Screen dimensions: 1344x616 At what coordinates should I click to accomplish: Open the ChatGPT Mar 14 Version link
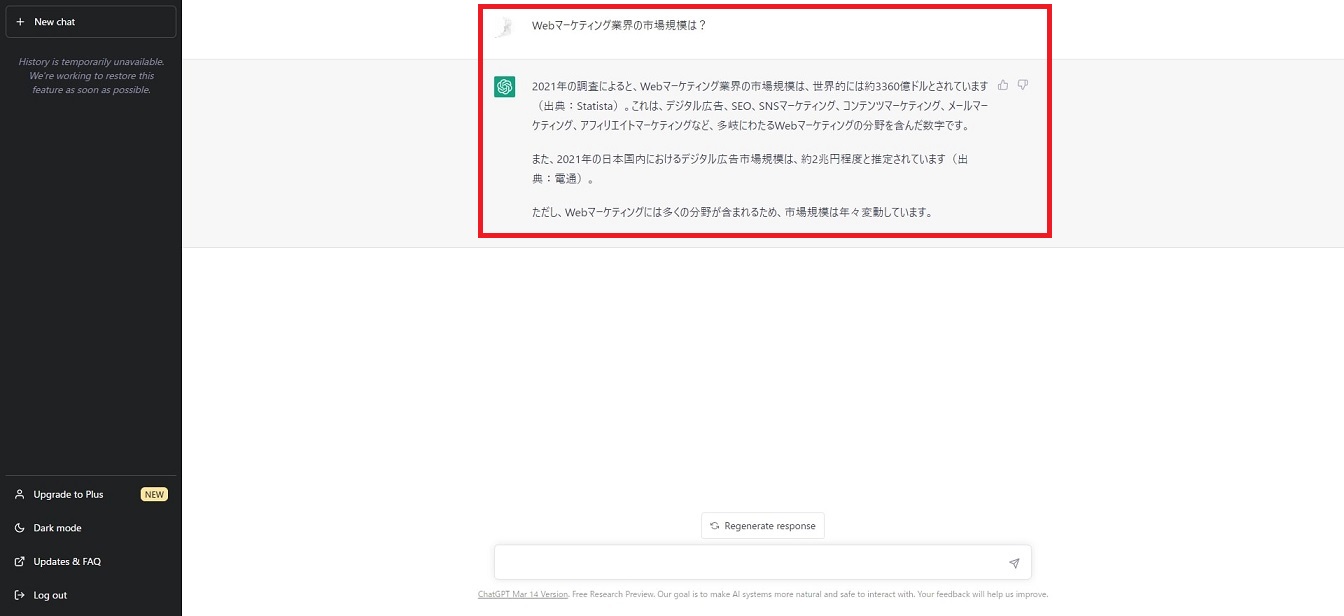(522, 594)
